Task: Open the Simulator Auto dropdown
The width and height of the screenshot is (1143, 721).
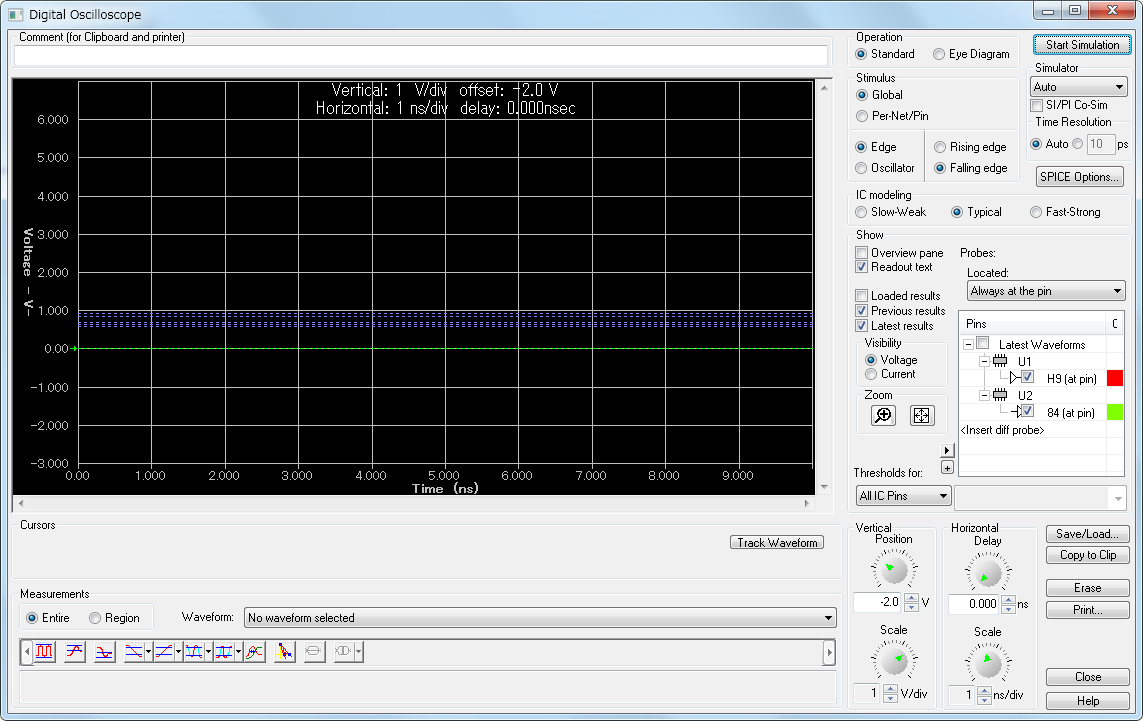Action: [1079, 87]
